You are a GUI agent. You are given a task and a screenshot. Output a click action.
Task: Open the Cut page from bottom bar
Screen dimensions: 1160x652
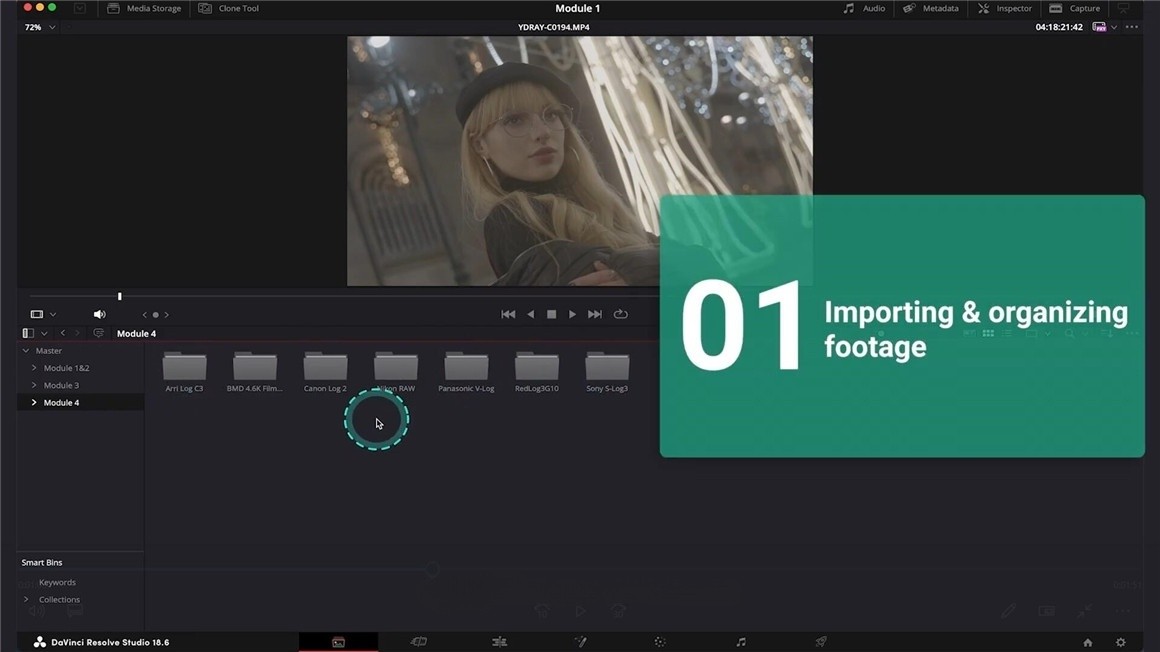[419, 642]
